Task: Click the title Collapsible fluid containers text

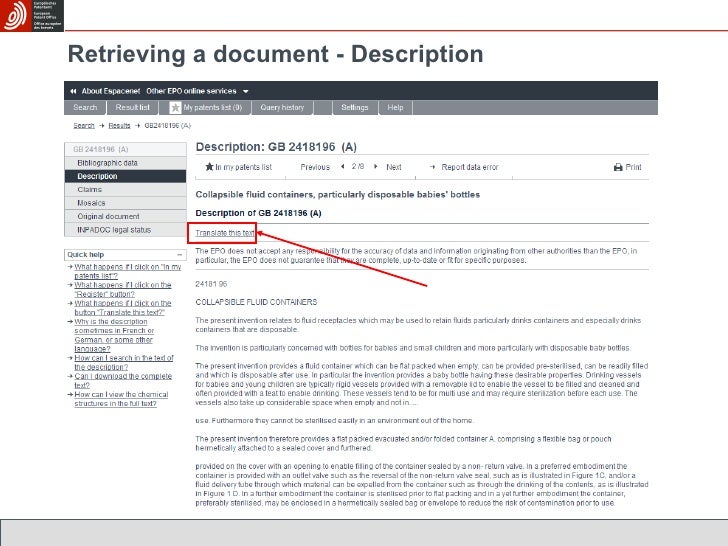Action: pos(338,195)
